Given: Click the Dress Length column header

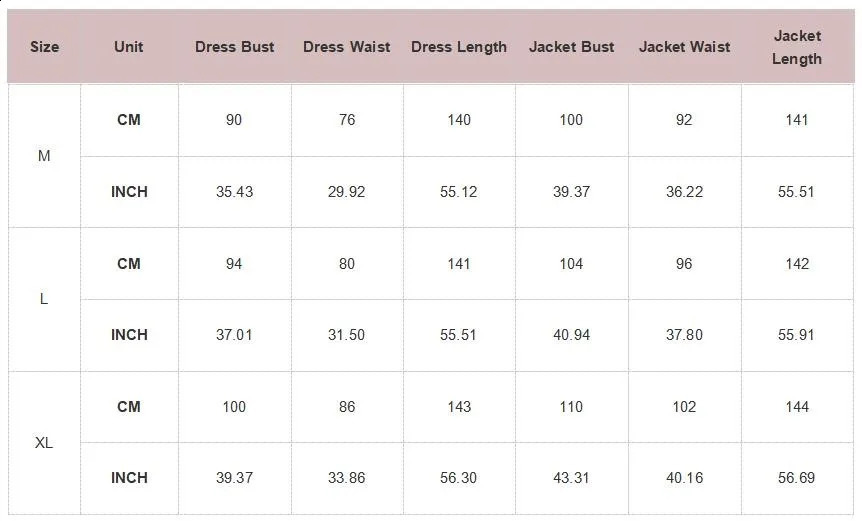Looking at the screenshot, I should [459, 47].
